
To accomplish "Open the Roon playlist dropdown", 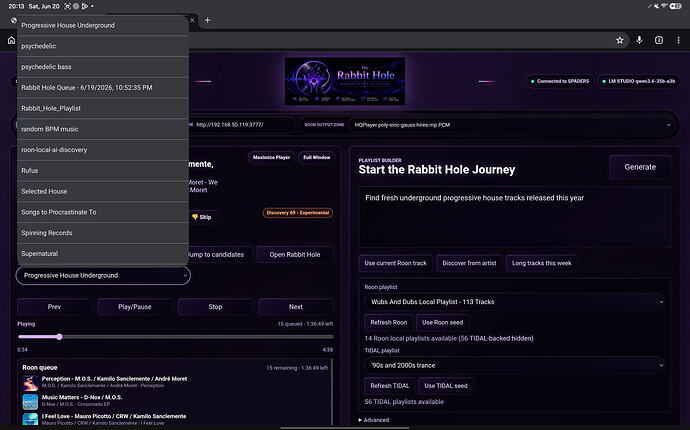I will coord(514,302).
